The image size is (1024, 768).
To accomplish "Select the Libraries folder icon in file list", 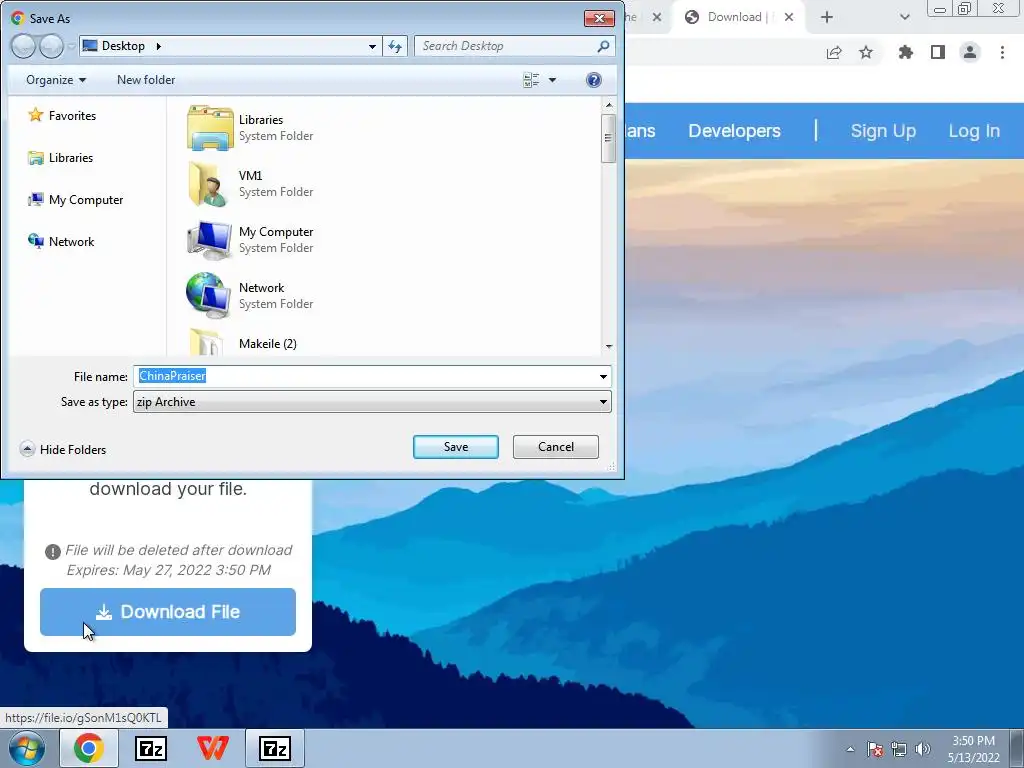I will [210, 128].
